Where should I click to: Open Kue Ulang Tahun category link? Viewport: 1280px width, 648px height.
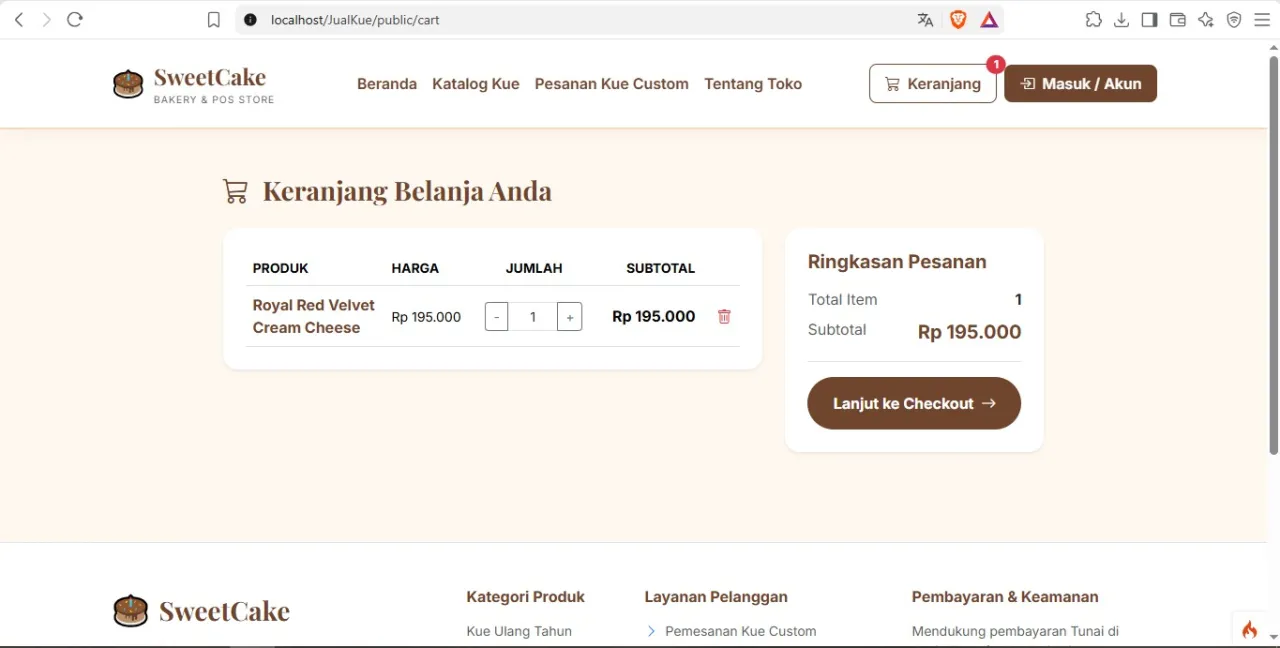519,631
